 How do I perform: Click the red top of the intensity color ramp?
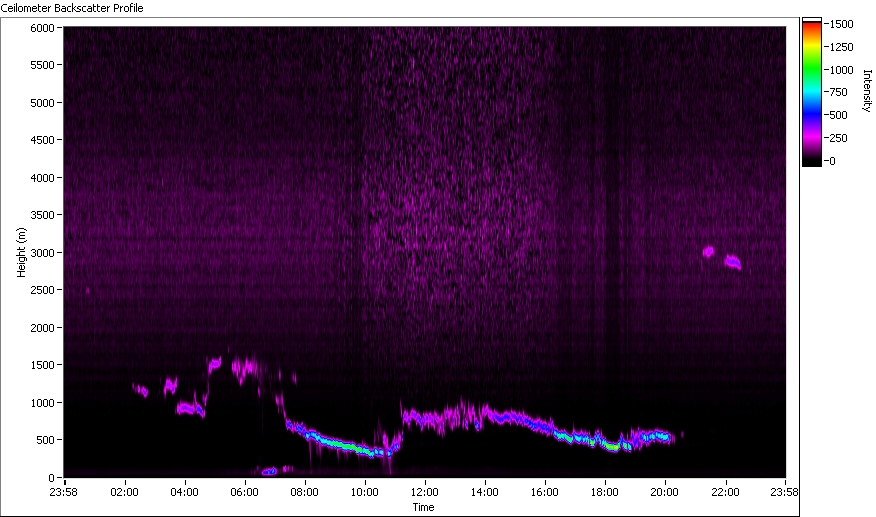812,26
